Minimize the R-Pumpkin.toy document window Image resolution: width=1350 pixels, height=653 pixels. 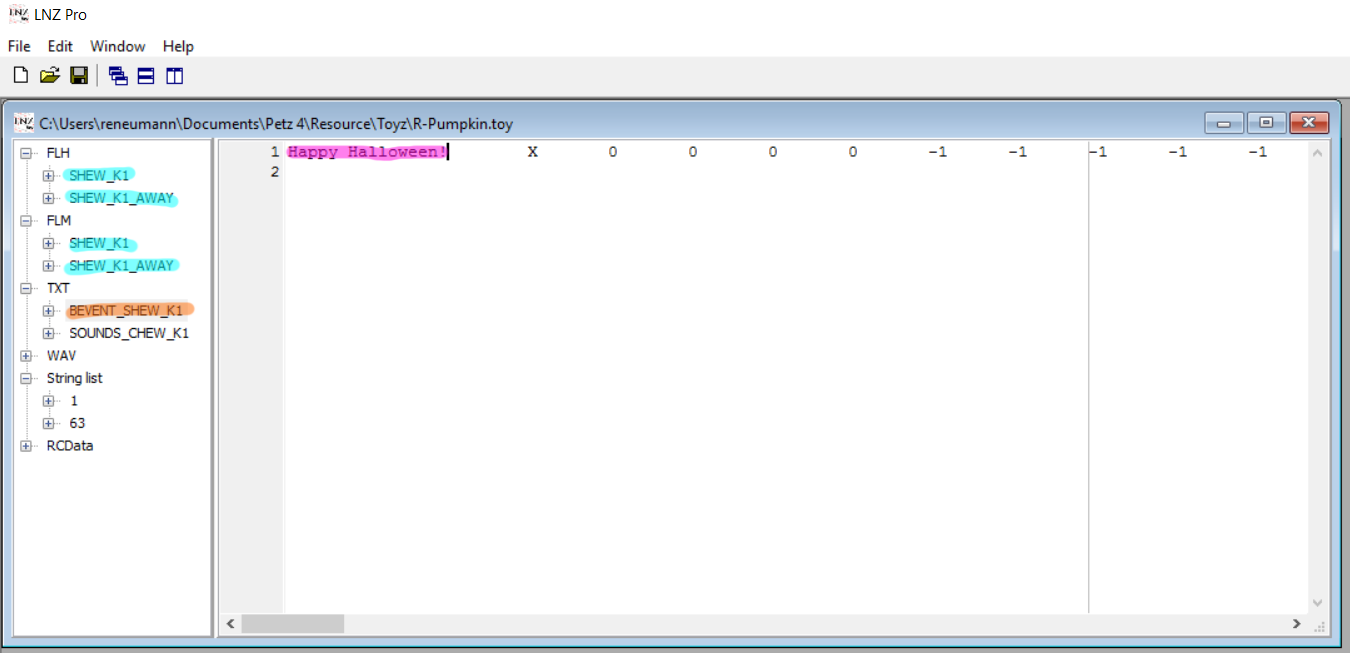point(1223,123)
